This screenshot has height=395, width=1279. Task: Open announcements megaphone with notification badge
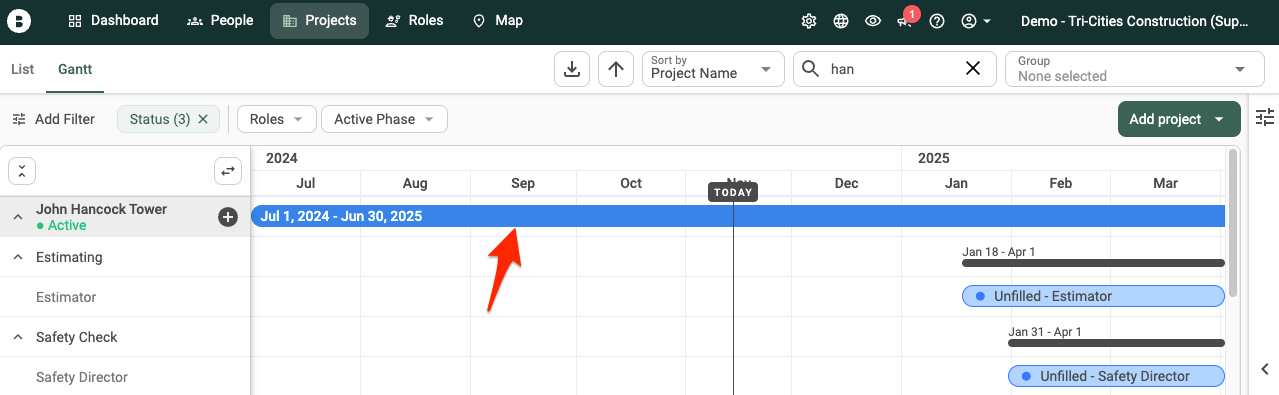point(905,20)
